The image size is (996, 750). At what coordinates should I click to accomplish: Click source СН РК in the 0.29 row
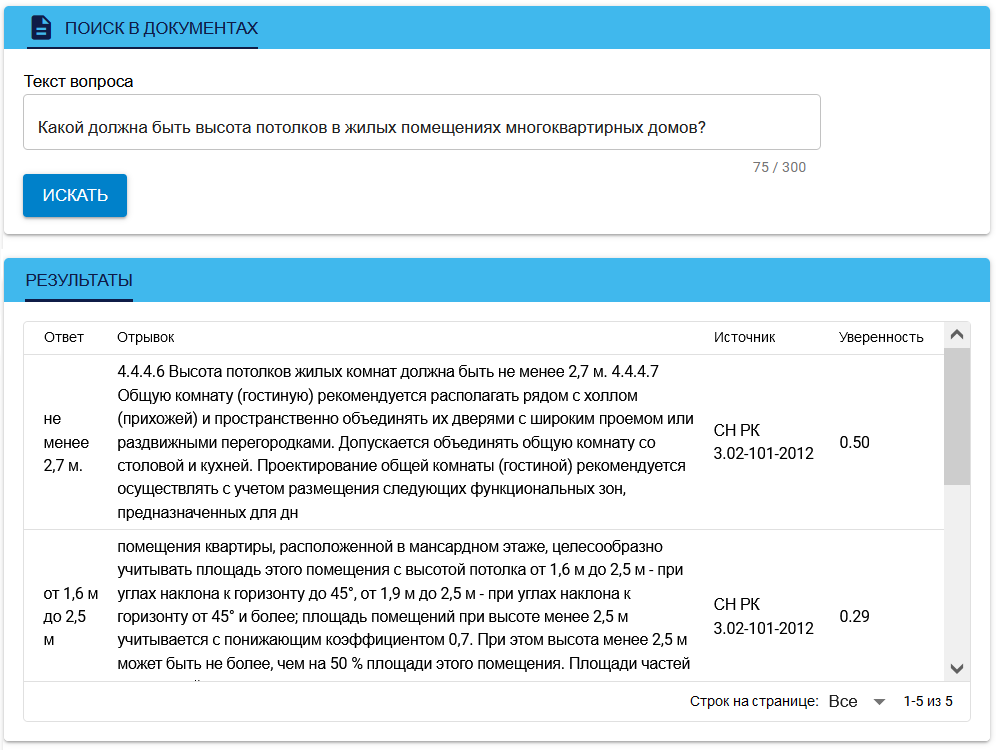click(x=764, y=616)
